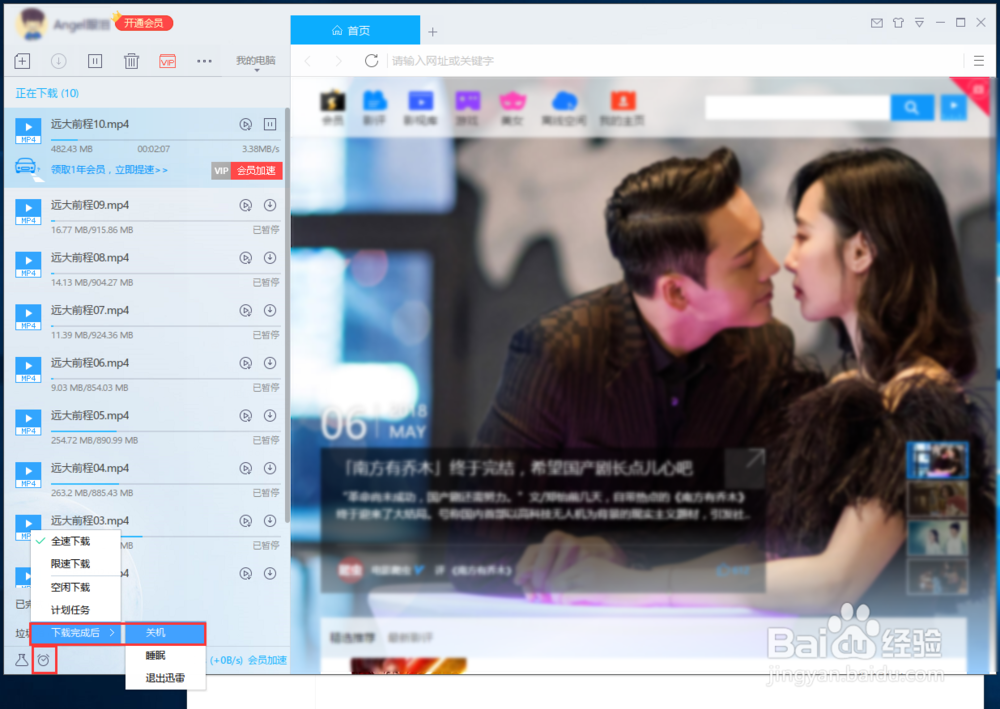This screenshot has width=1000, height=709.
Task: Open the title bar triangle dropdown menu
Action: point(919,23)
